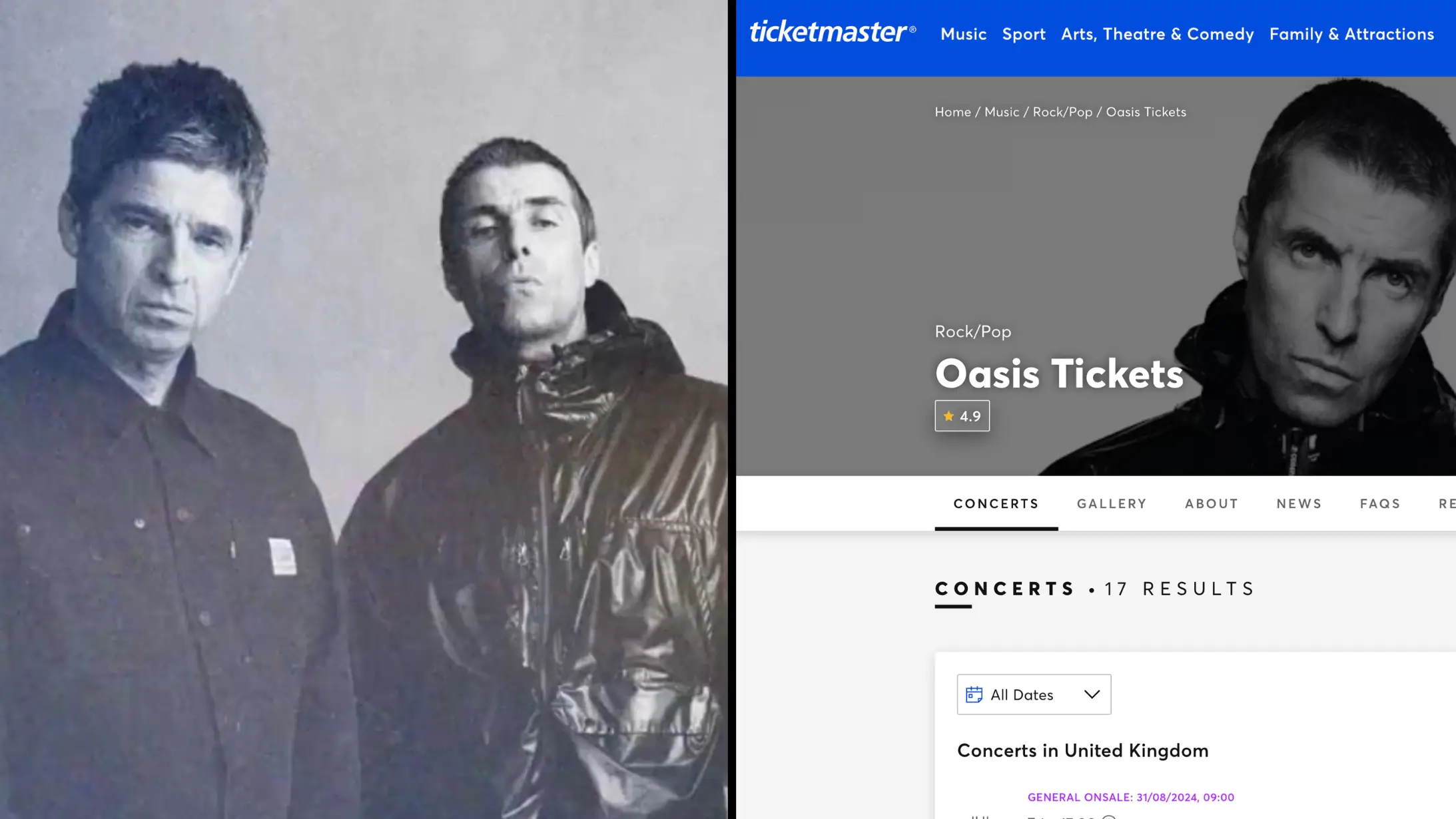The height and width of the screenshot is (819, 1456).
Task: Switch to the About tab
Action: [x=1210, y=504]
